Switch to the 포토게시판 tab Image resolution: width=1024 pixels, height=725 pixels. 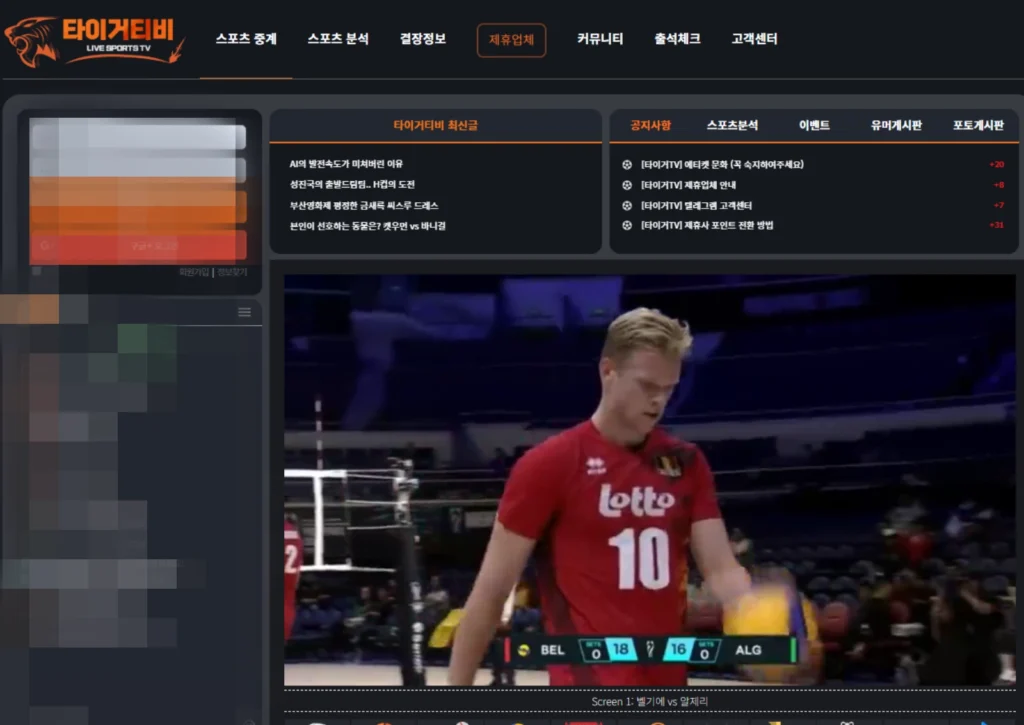(x=978, y=125)
